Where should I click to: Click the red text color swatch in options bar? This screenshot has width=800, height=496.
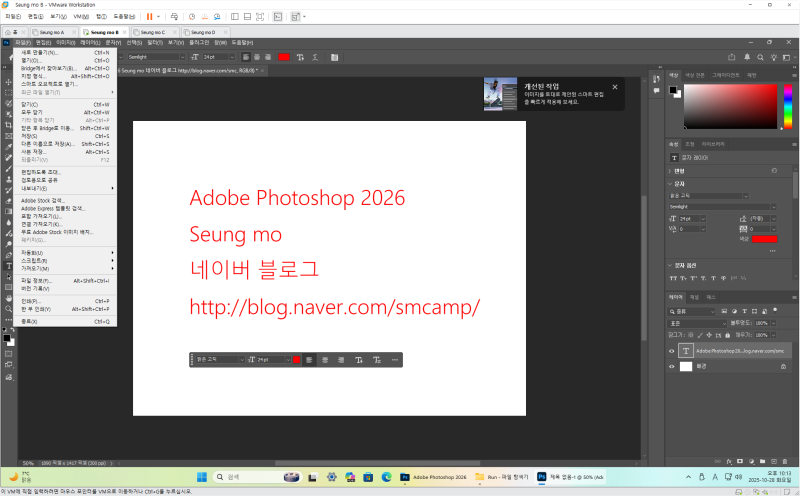(284, 57)
